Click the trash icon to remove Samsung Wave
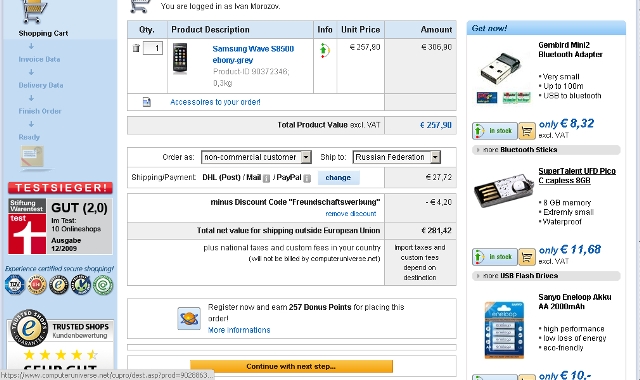 (x=136, y=48)
